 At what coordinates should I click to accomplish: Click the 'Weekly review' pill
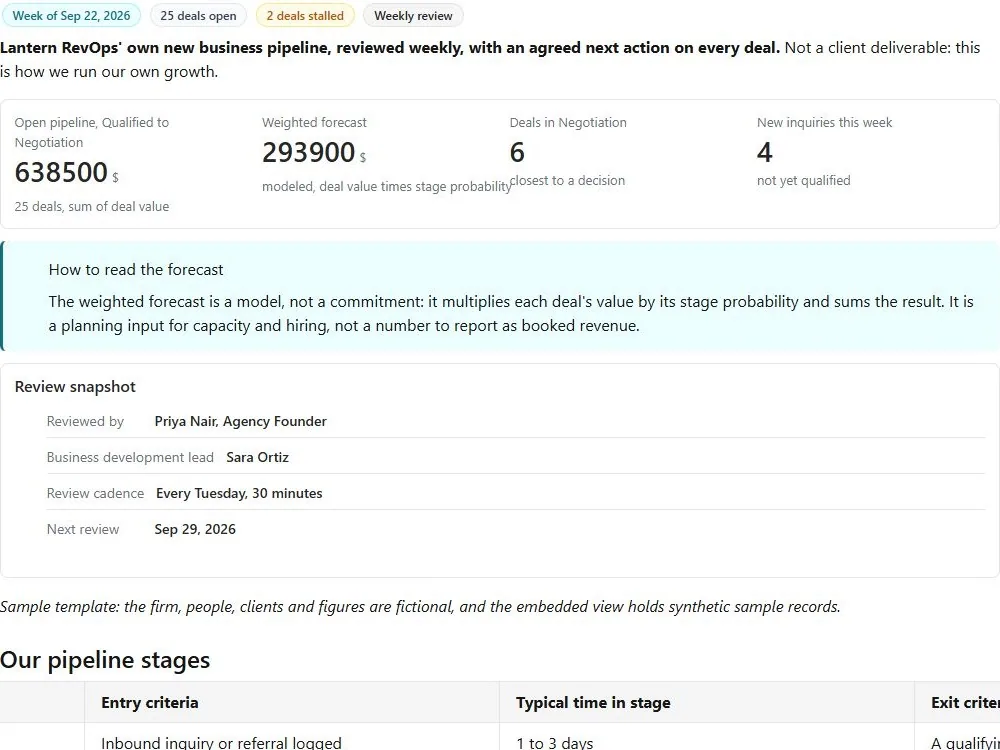point(413,16)
